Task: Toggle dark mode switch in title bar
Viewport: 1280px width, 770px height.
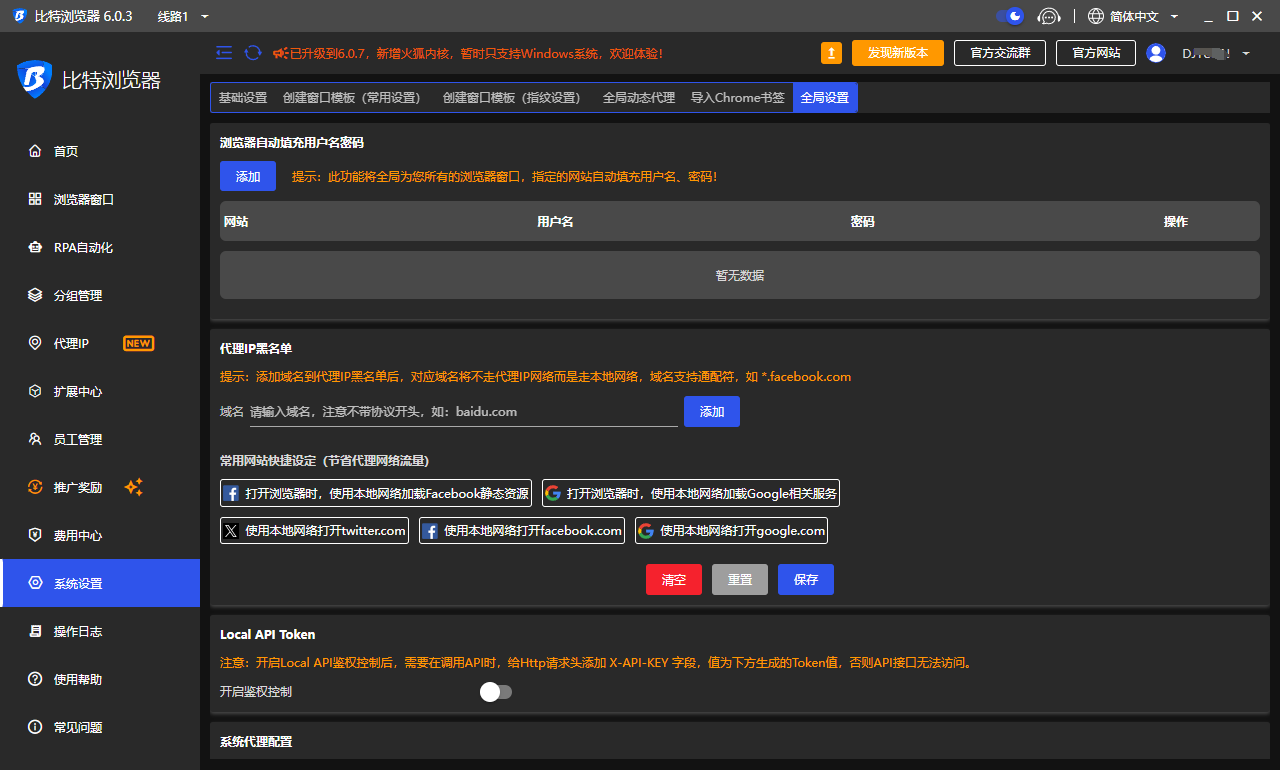Action: click(1010, 16)
